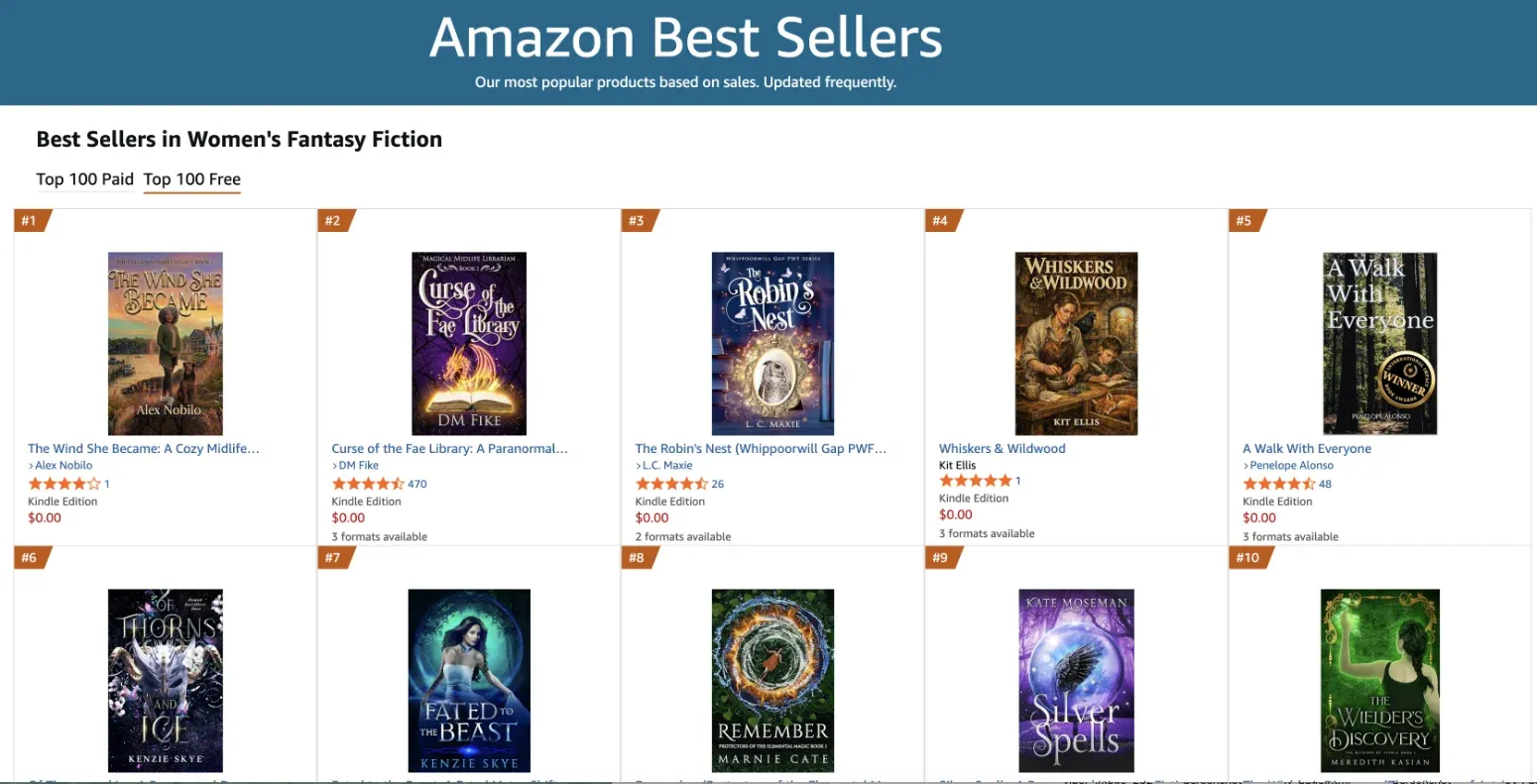The width and height of the screenshot is (1537, 784).
Task: Visit author Penelope Alonso's page
Action: click(x=1291, y=465)
